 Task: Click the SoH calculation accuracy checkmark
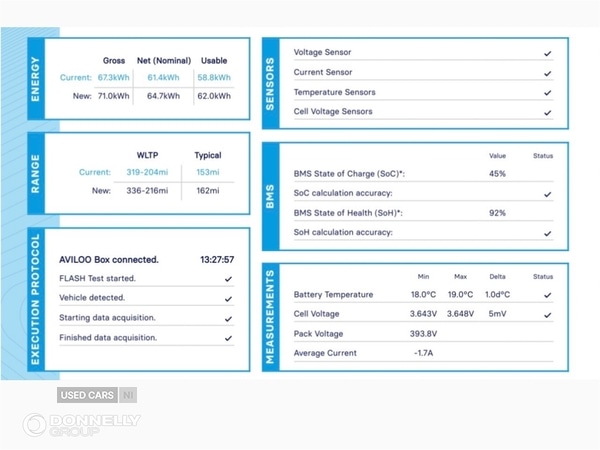pos(547,232)
